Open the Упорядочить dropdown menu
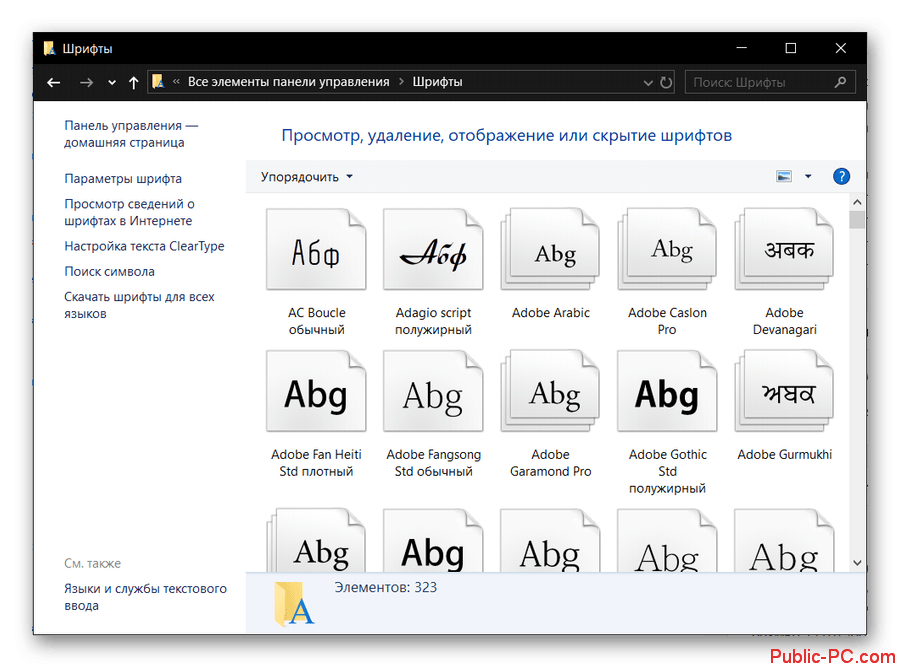 point(307,177)
